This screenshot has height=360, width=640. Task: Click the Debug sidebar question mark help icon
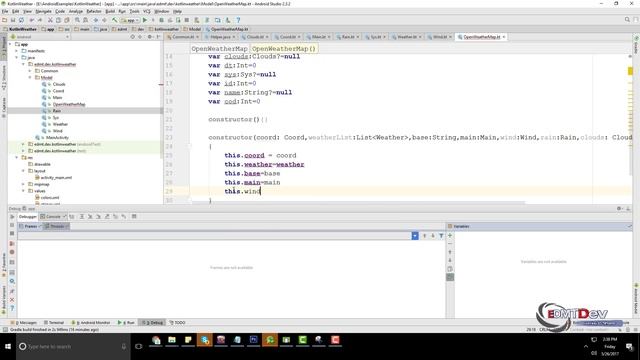[x=12, y=308]
